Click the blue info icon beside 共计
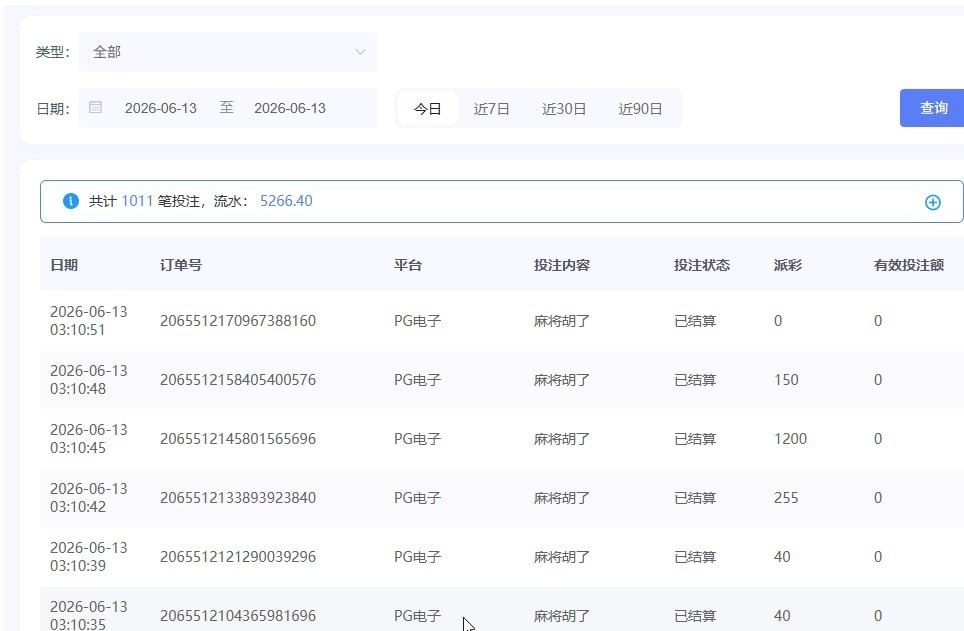Screen dimensions: 964x631 click(71, 201)
